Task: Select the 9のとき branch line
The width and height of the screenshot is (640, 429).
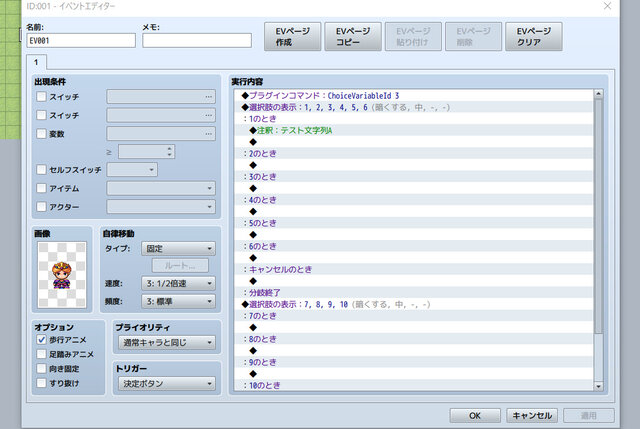Action: pos(414,362)
